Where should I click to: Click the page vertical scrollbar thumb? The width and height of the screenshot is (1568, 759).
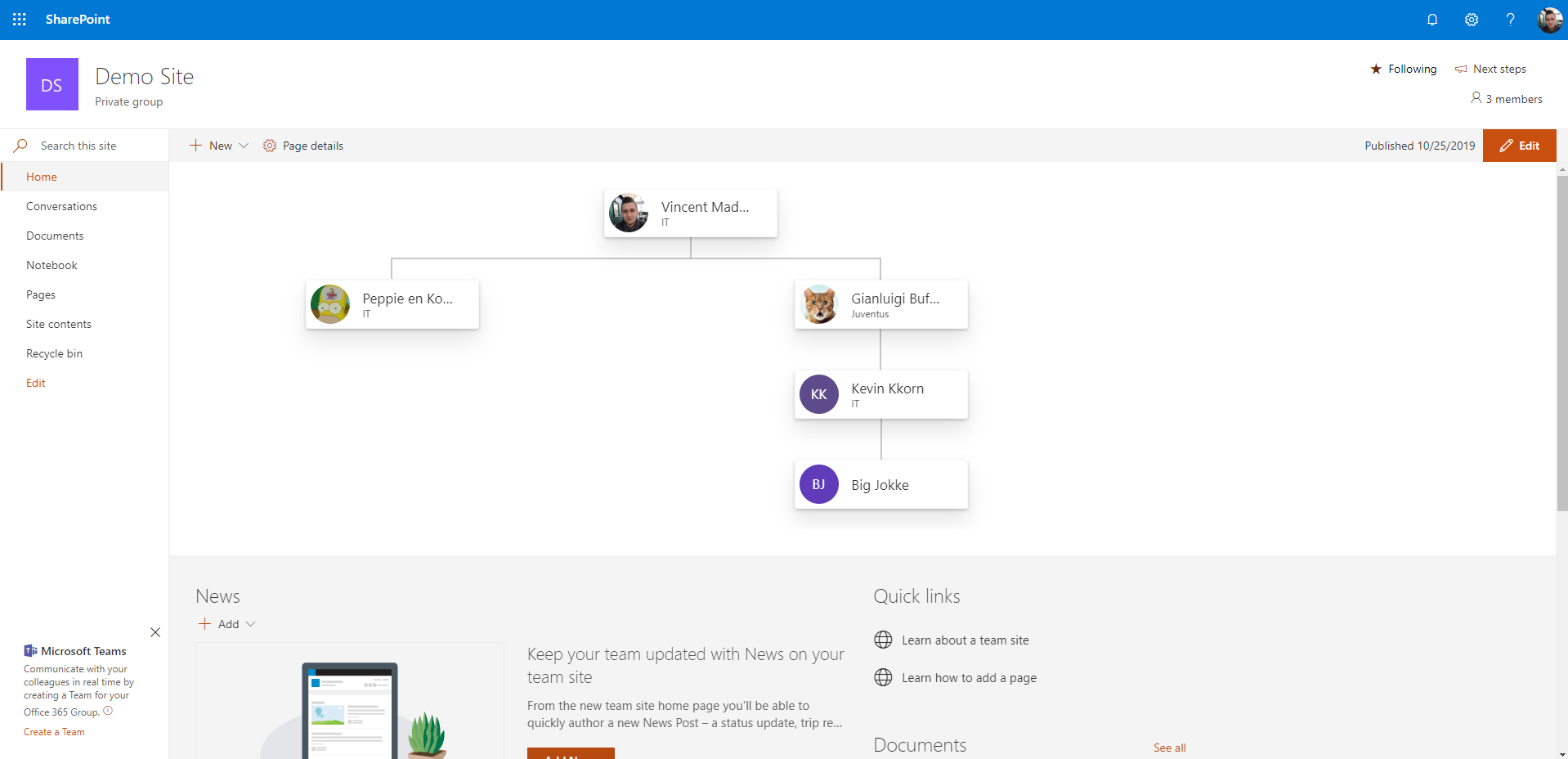pos(1562,344)
